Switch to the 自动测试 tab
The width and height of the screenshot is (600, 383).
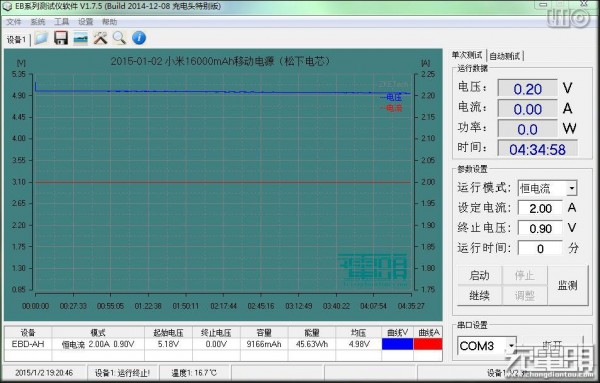click(505, 56)
